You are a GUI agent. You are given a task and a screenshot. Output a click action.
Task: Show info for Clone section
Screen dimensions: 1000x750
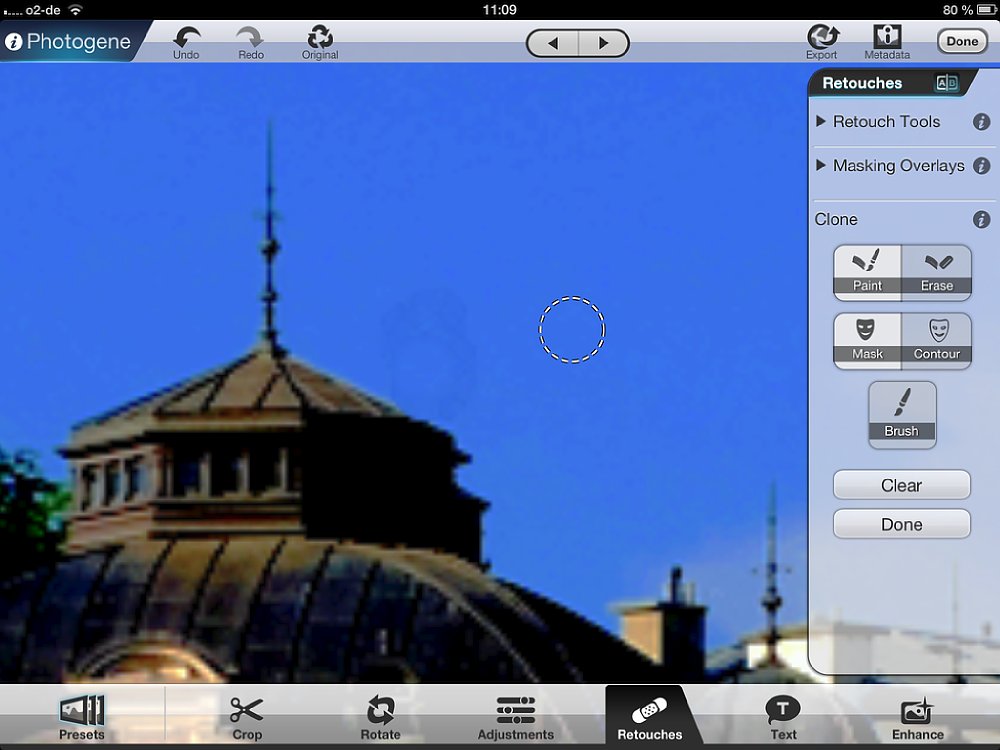click(x=982, y=220)
